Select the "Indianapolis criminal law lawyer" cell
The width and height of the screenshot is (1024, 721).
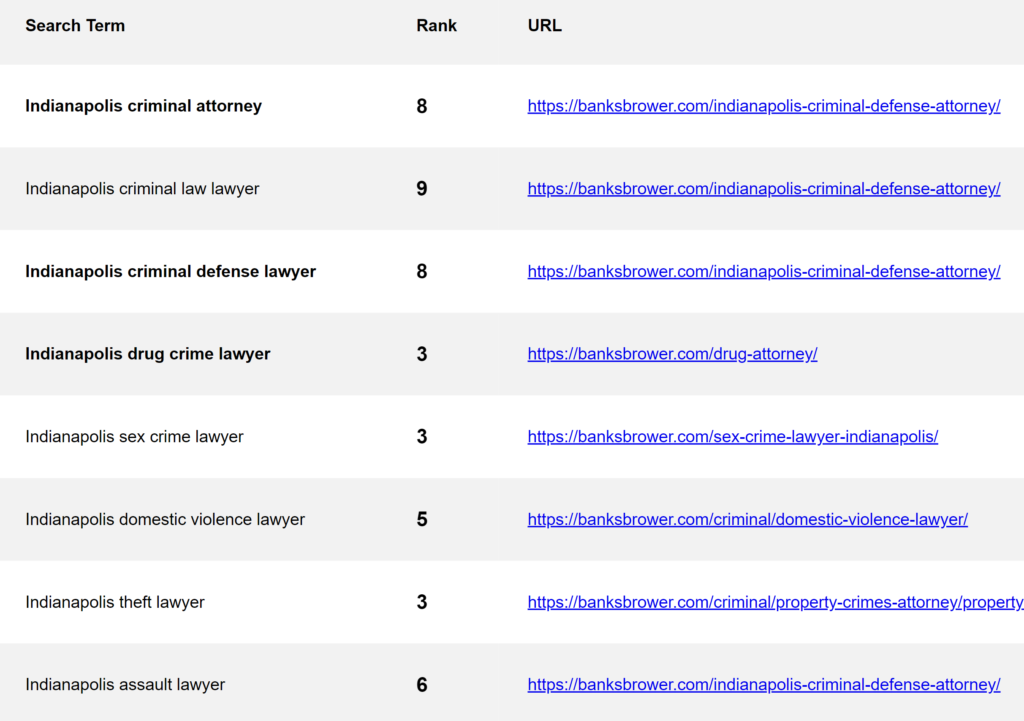(142, 189)
